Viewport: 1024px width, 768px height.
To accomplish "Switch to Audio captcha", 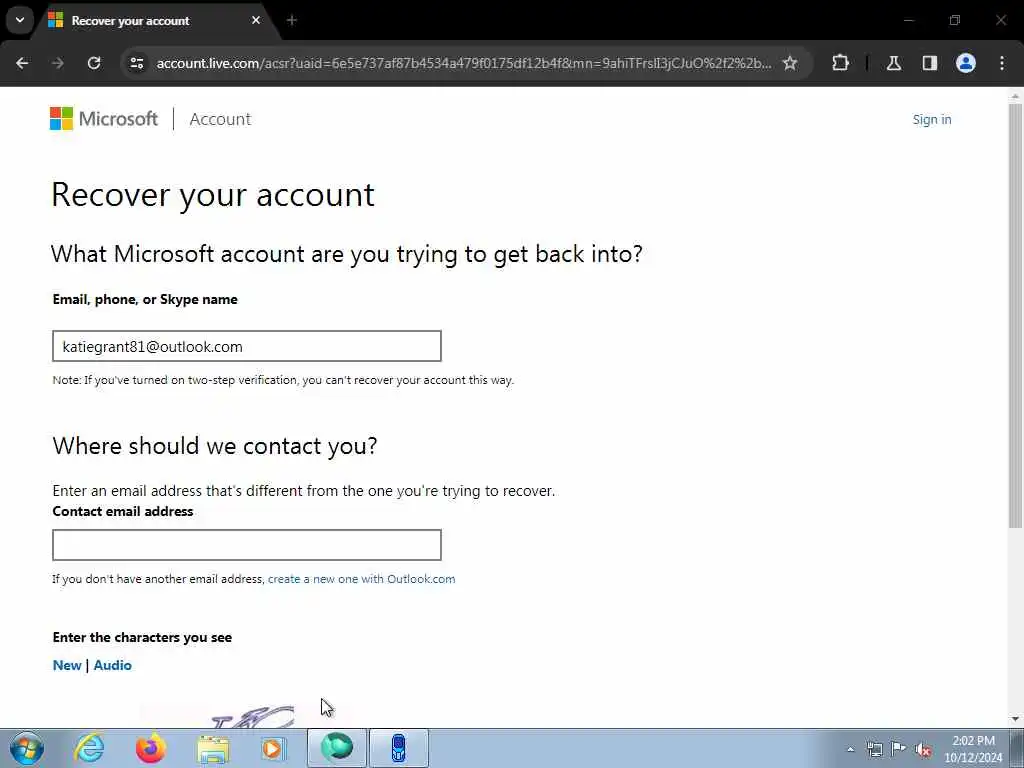I will click(x=112, y=665).
